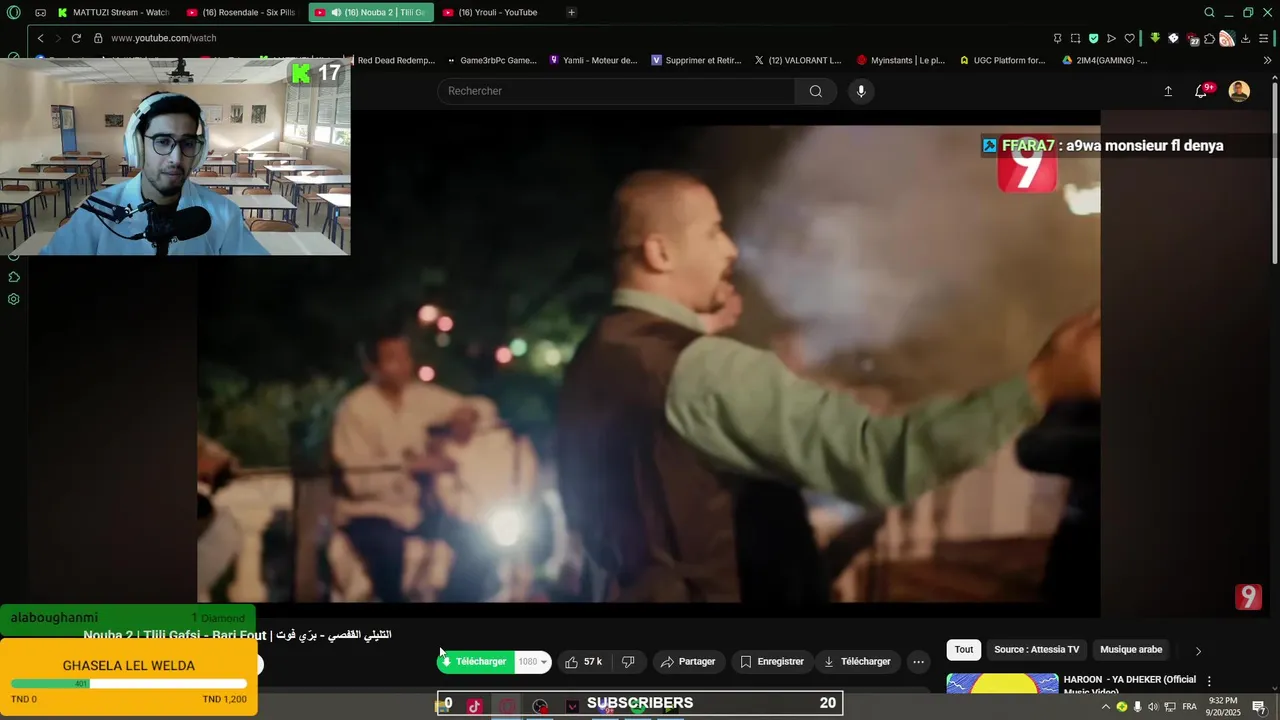Viewport: 1280px width, 720px height.
Task: Click the Rechercher search field
Action: 616,91
